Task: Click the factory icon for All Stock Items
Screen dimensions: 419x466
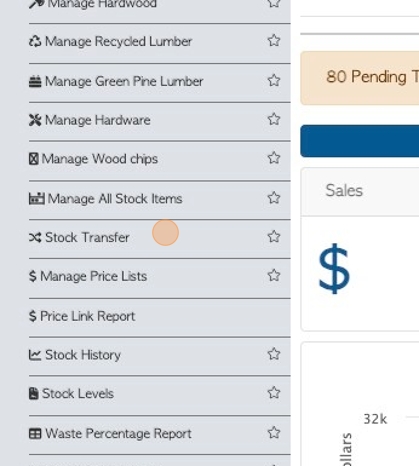Action: click(x=37, y=198)
